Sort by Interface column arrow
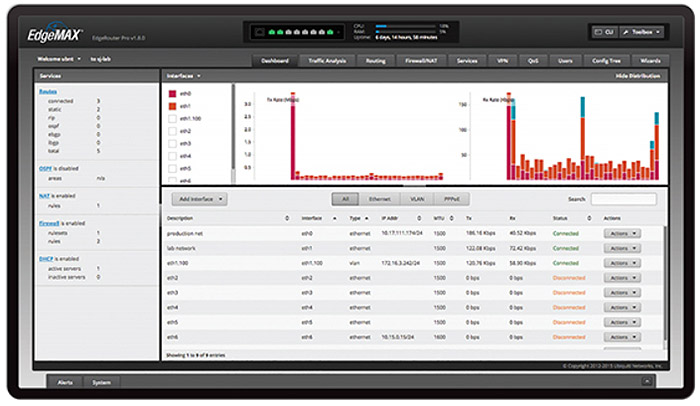 335,218
